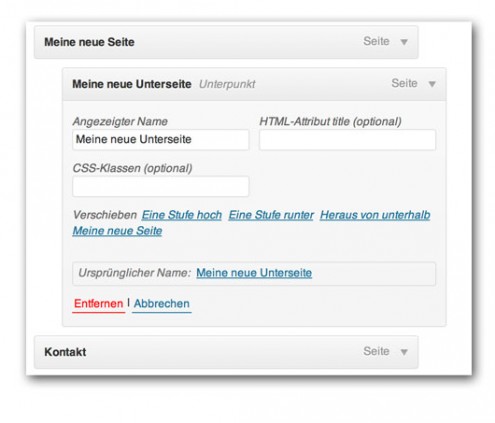The image size is (495, 423).
Task: Expand the Kontakt menu item arrow
Action: coord(404,352)
